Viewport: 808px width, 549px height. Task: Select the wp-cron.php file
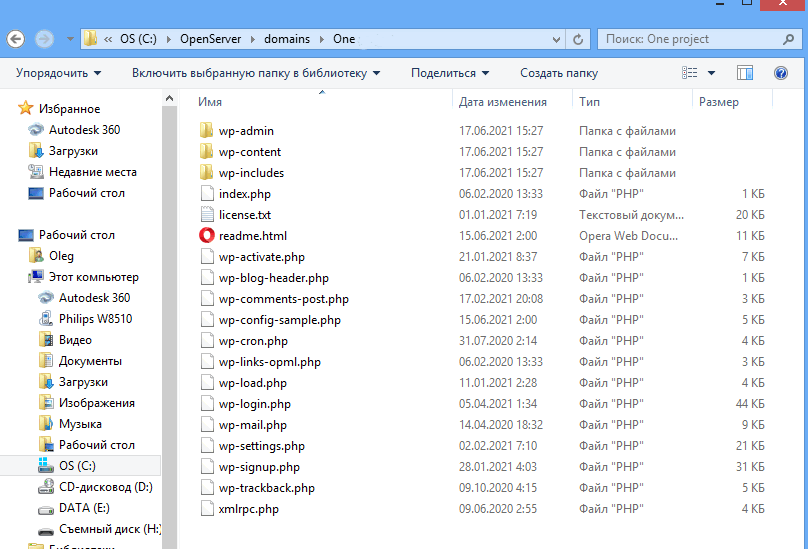click(x=253, y=341)
